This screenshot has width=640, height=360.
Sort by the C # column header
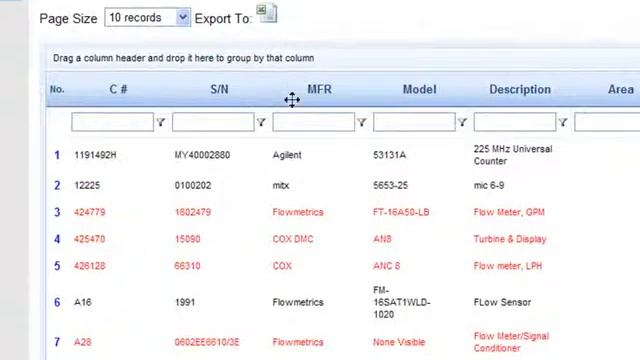[118, 89]
